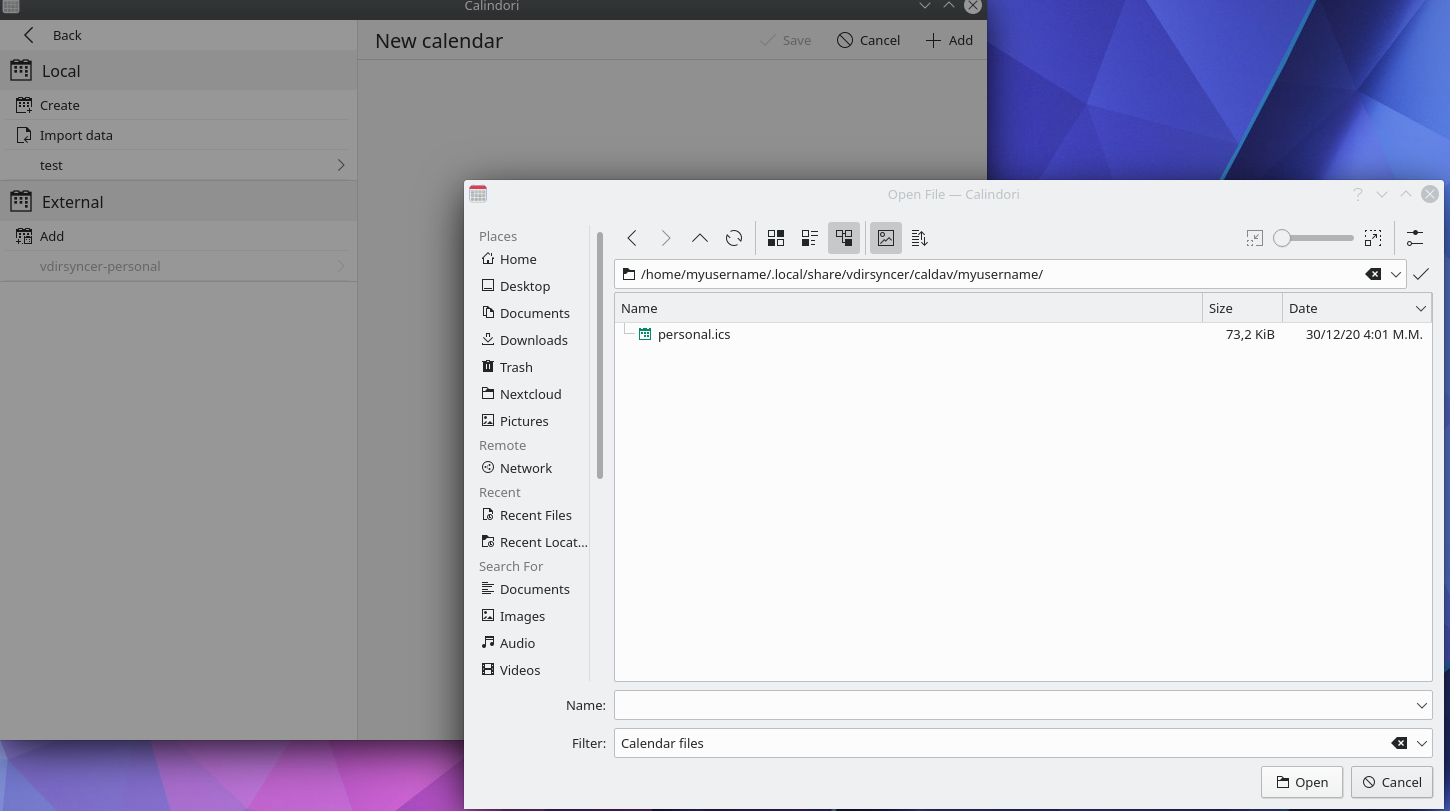Viewport: 1450px width, 811px height.
Task: Open Downloads in Places panel
Action: click(x=524, y=340)
